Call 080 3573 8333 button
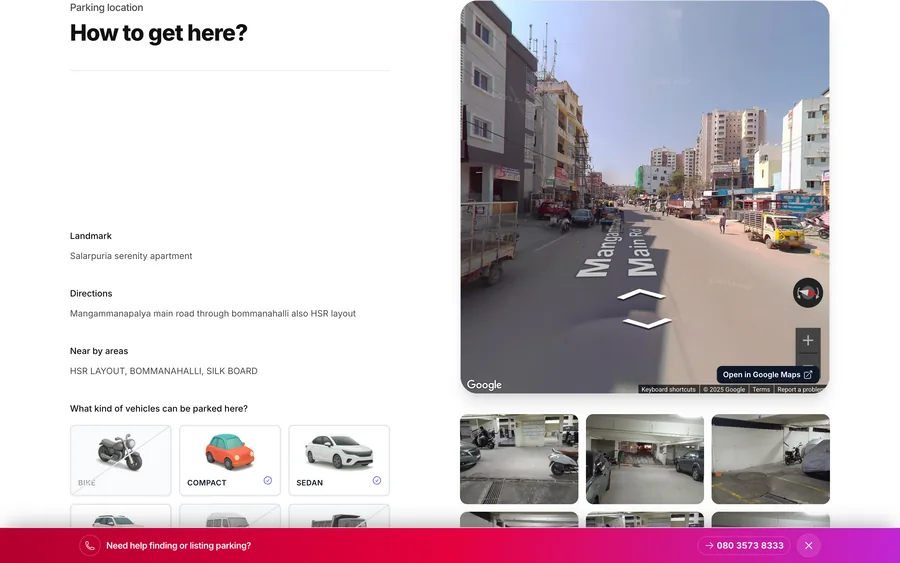Screen dimensions: 900x563 pyautogui.click(x=744, y=546)
